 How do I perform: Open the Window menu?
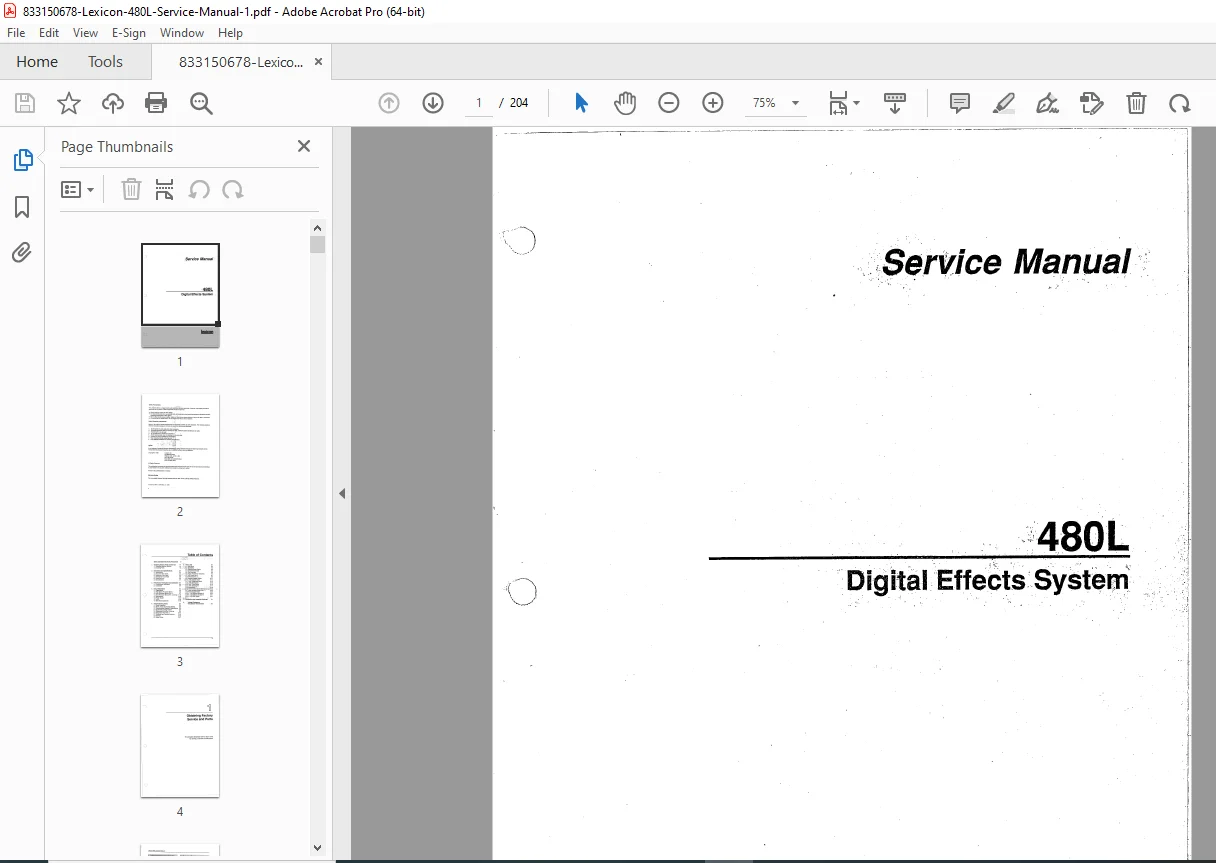coord(182,33)
